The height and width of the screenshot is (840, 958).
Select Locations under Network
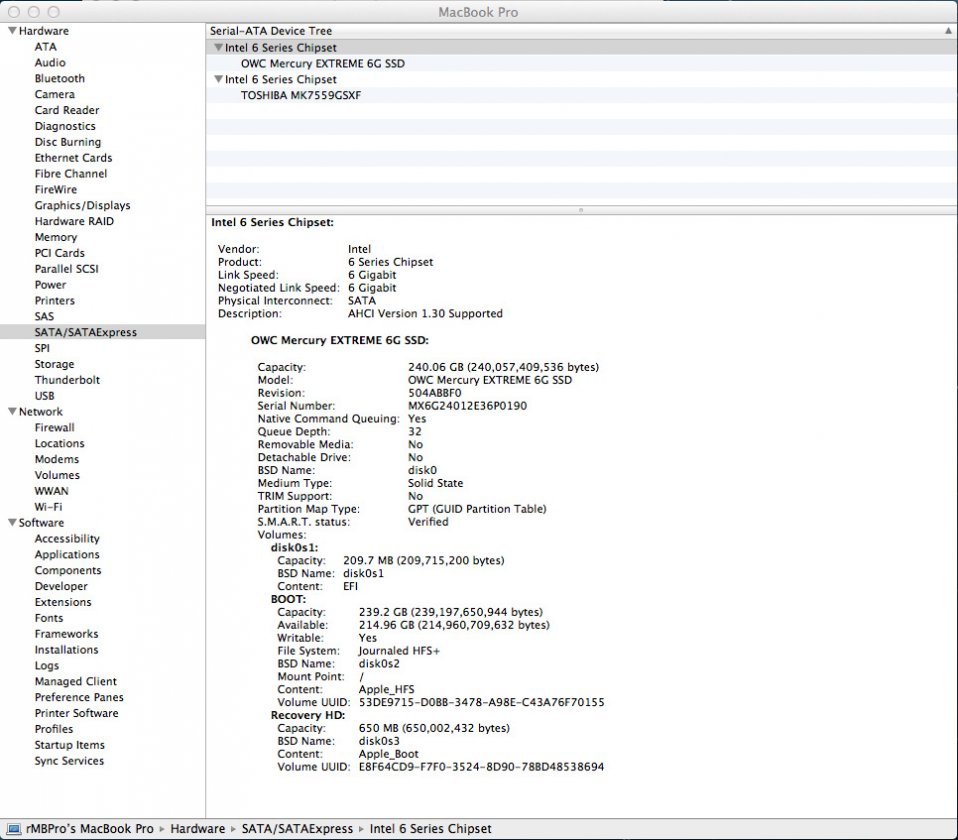coord(60,444)
